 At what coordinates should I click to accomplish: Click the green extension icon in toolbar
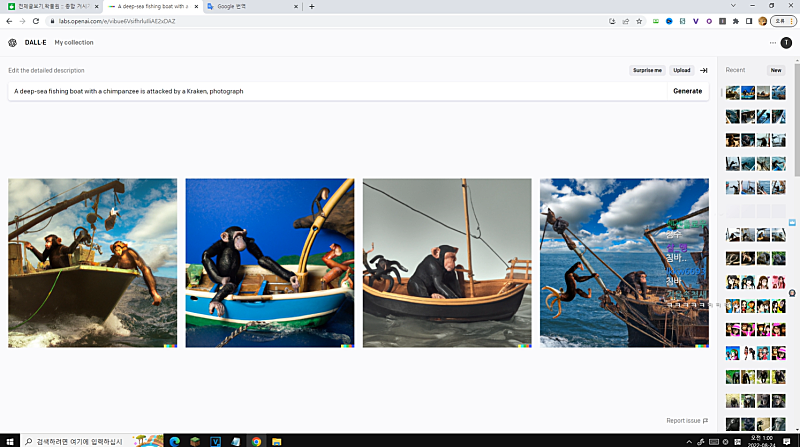point(656,21)
